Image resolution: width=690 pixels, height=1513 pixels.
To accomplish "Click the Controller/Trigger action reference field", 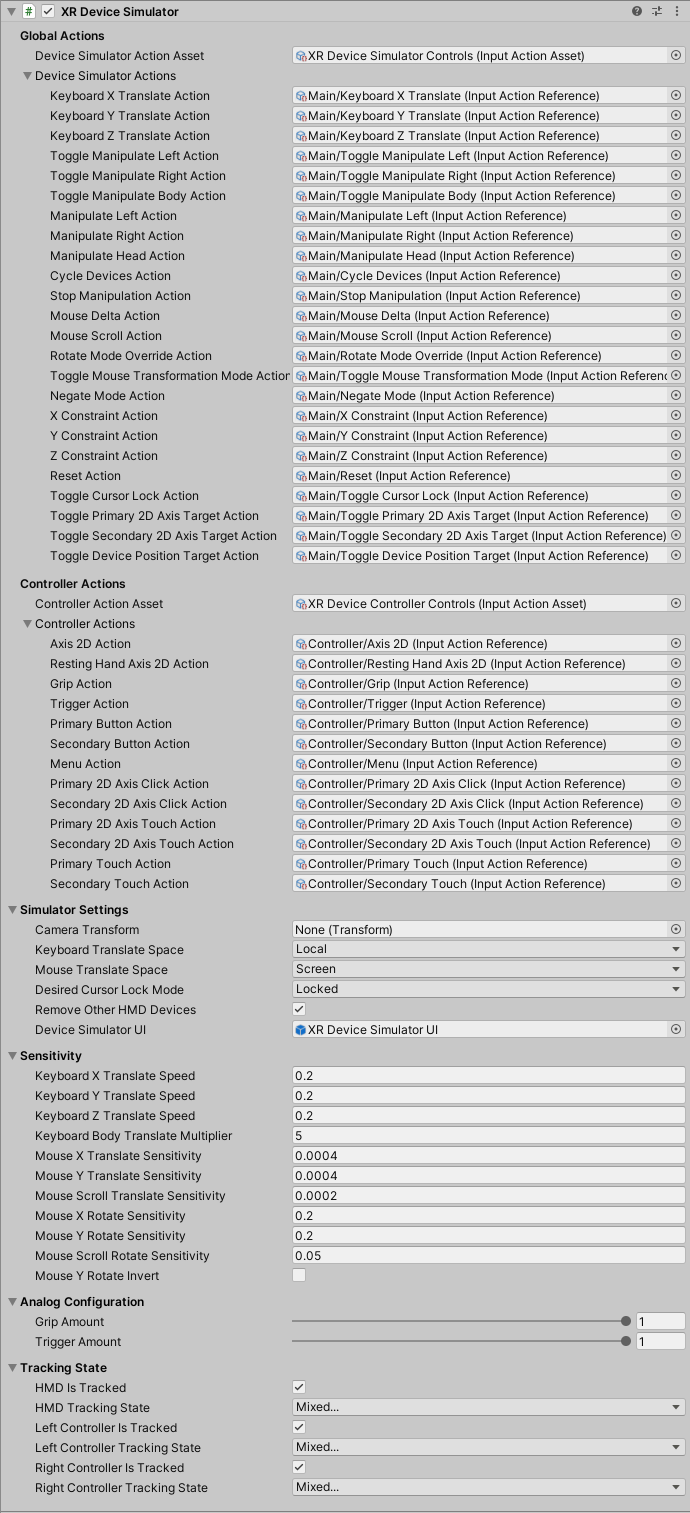I will coord(480,704).
